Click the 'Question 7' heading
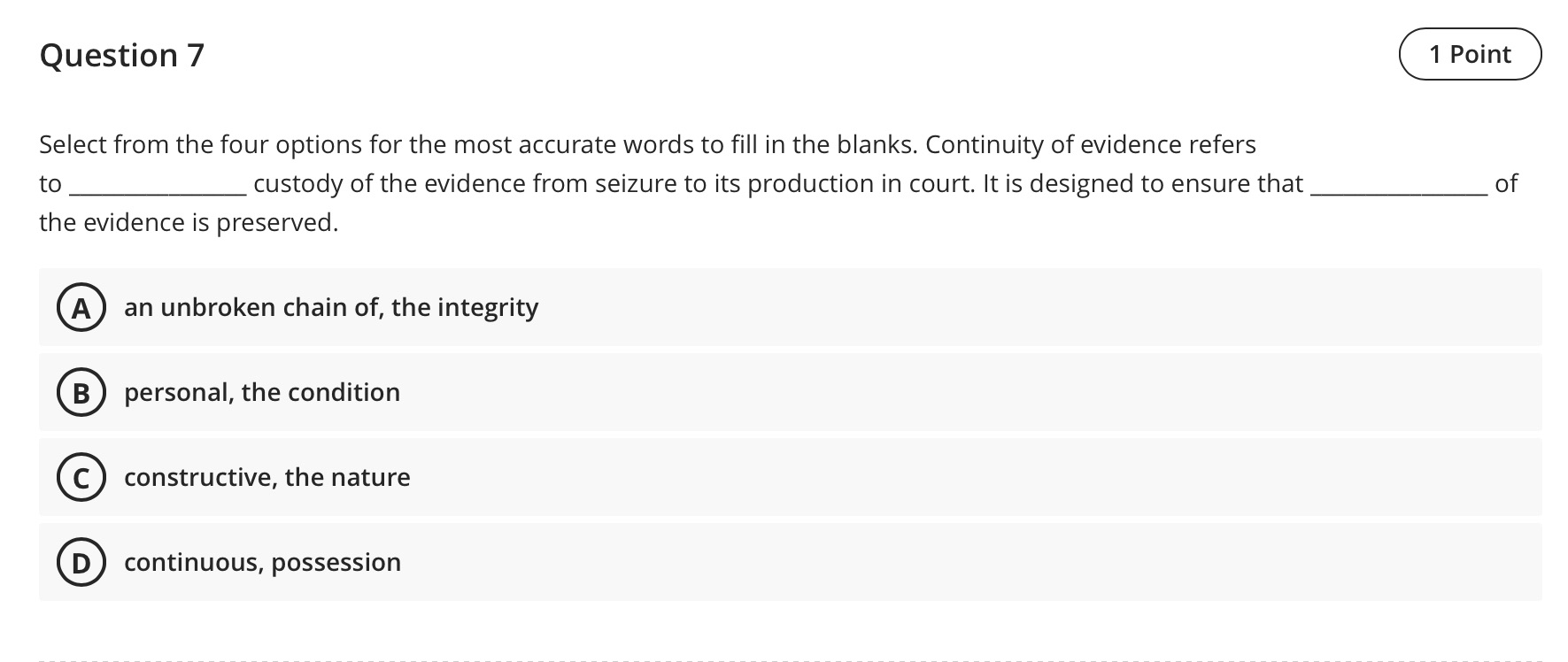1568x662 pixels. pos(123,56)
